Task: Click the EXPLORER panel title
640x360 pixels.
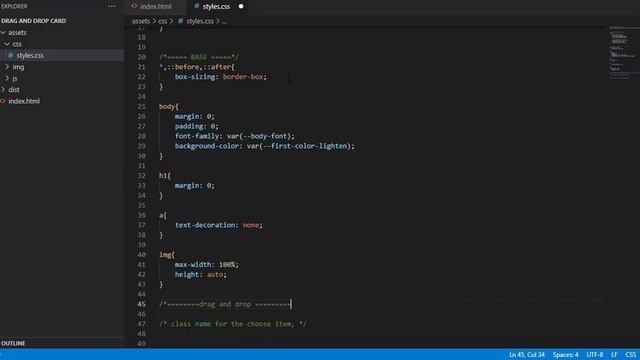Action: click(14, 6)
